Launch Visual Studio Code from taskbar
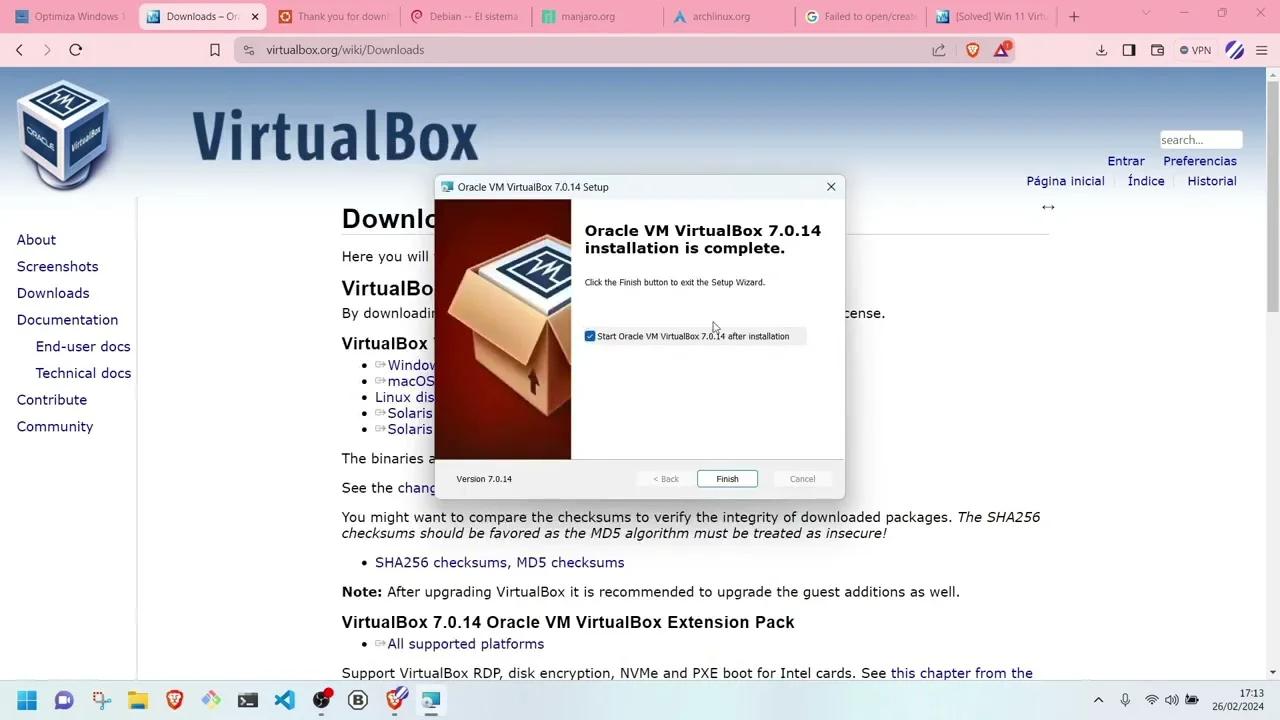Viewport: 1280px width, 720px height. (x=285, y=700)
